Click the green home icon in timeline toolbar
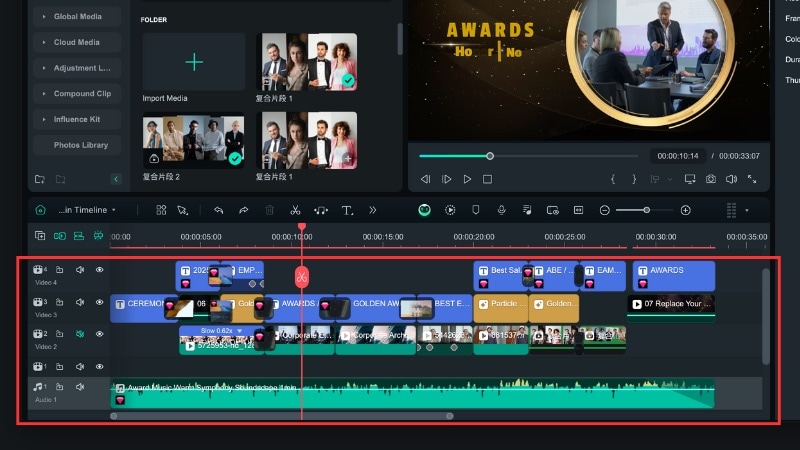Image resolution: width=800 pixels, height=450 pixels. [x=40, y=210]
